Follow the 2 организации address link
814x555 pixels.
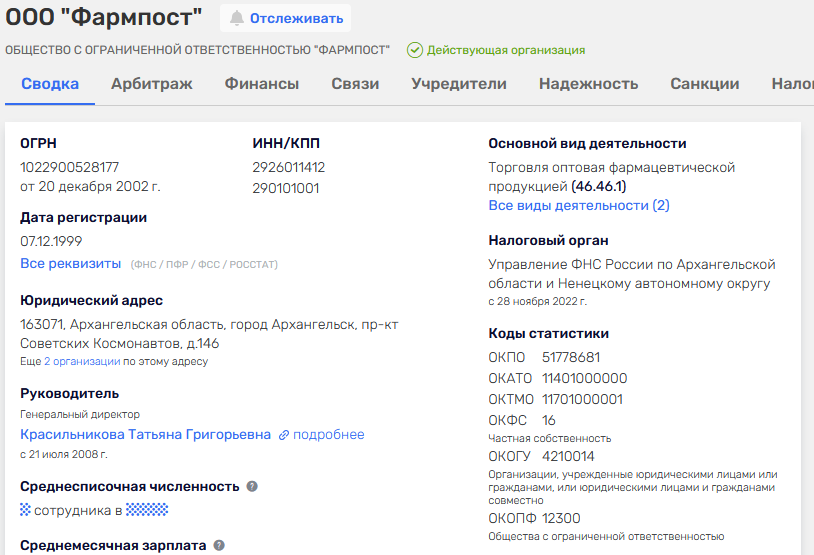click(x=82, y=361)
